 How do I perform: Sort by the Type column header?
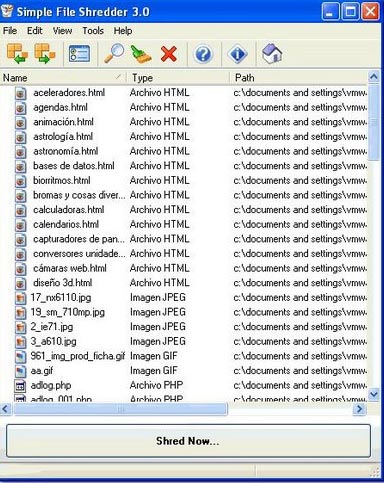178,78
